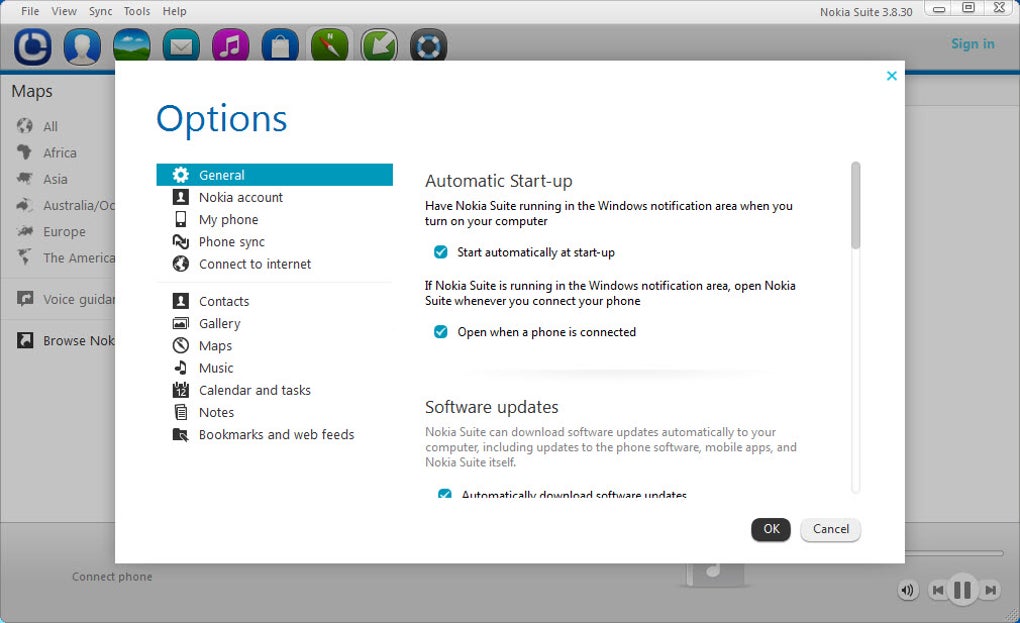Select Bookmarks and web feeds category
1020x623 pixels.
pyautogui.click(x=275, y=434)
